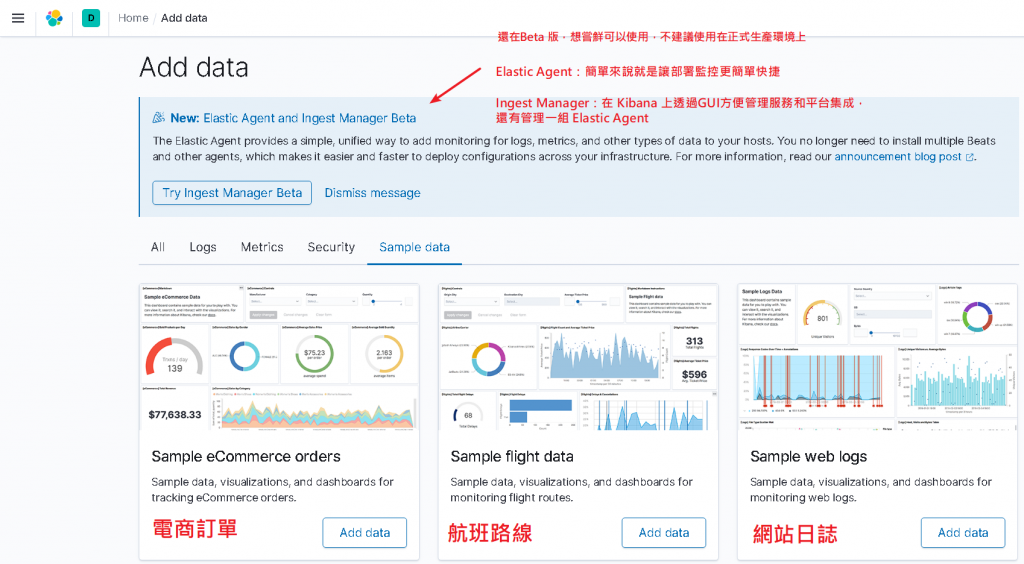Open the hamburger navigation menu
The image size is (1024, 564).
coord(18,18)
